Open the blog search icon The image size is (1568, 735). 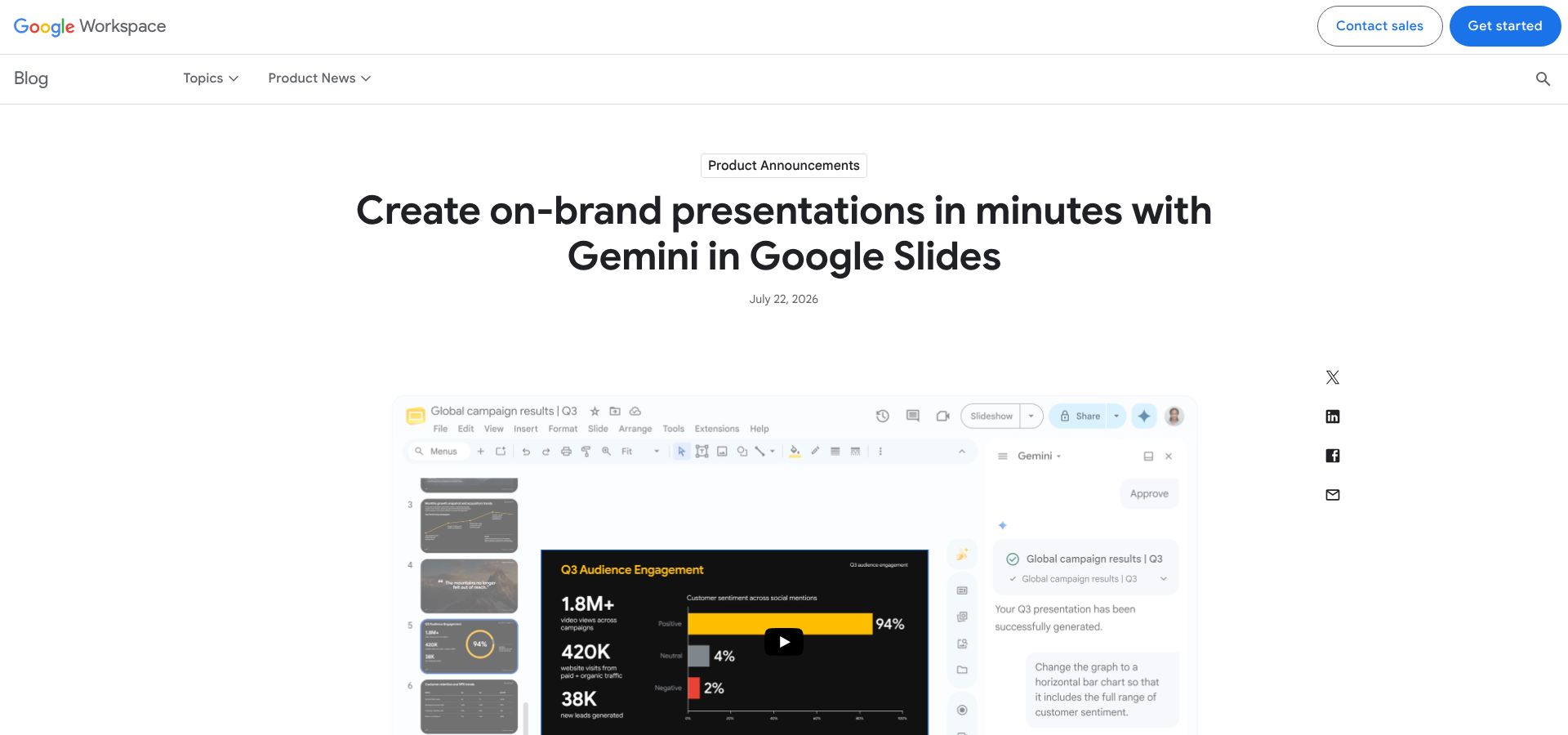coord(1543,78)
